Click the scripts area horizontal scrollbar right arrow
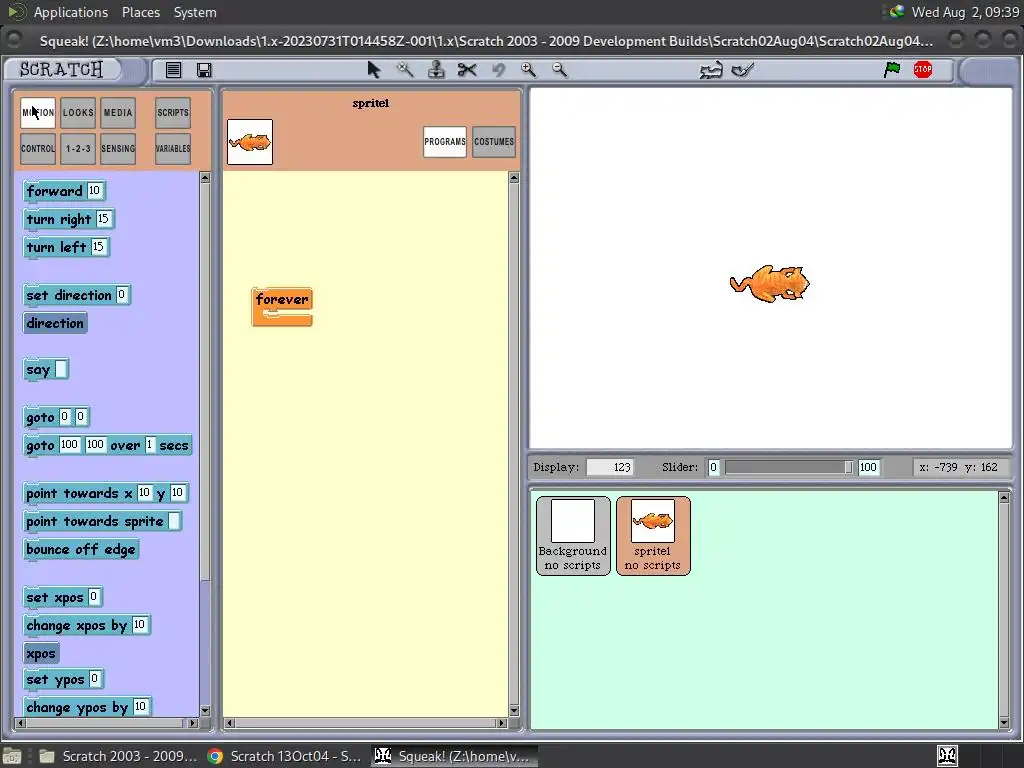The image size is (1024, 768). [502, 723]
